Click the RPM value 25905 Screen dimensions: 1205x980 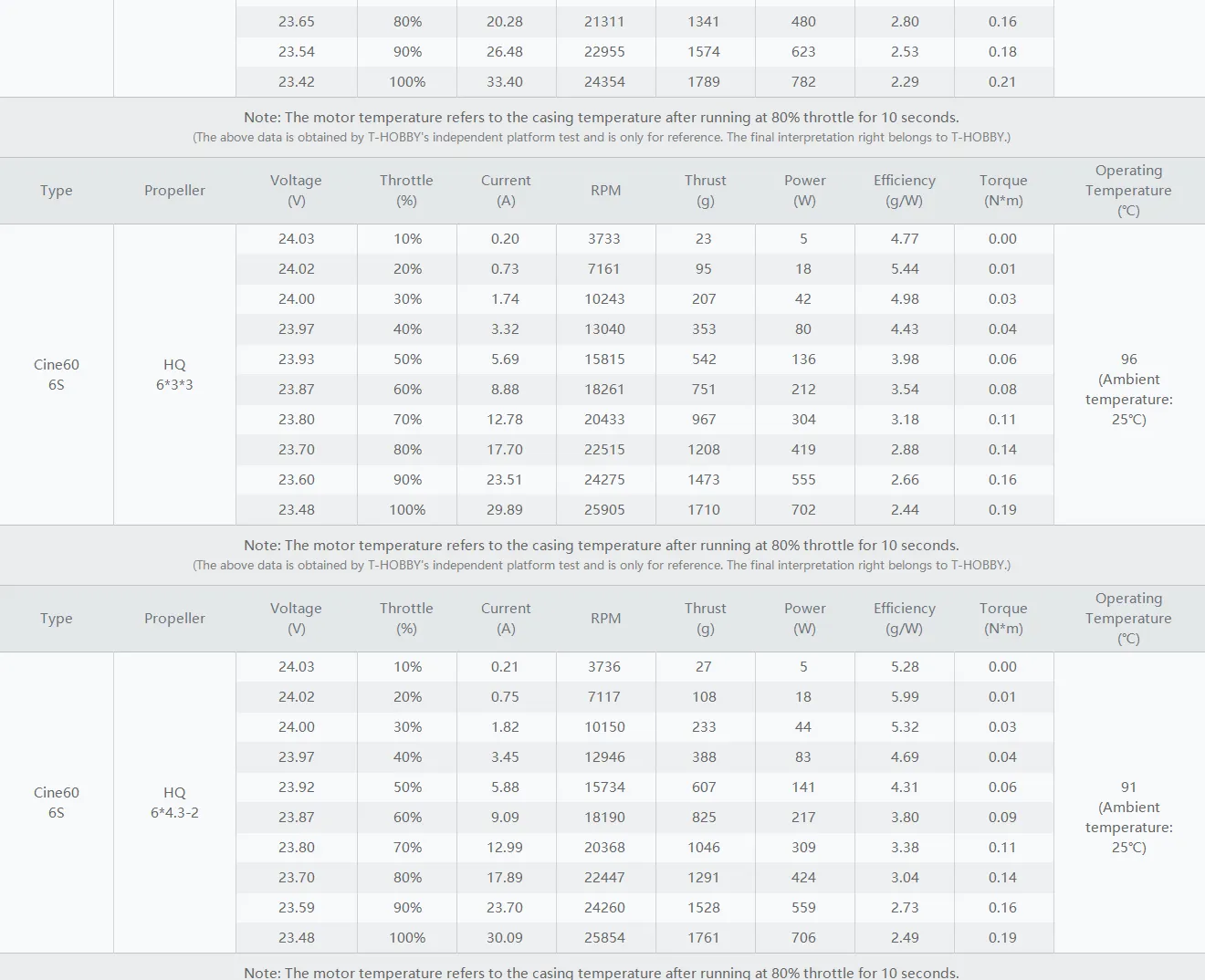[604, 509]
